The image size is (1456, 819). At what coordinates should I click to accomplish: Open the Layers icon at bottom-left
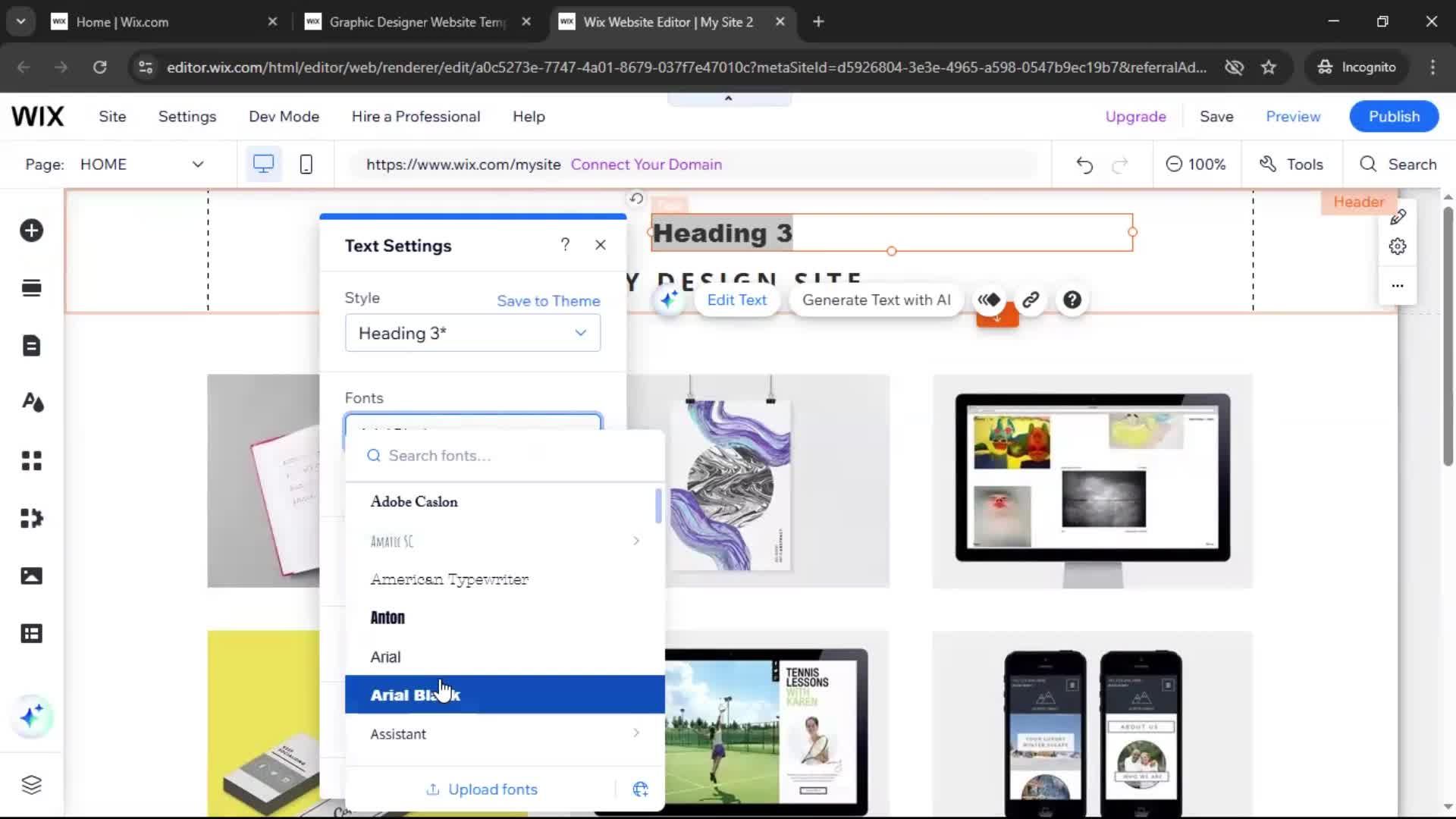(x=31, y=785)
